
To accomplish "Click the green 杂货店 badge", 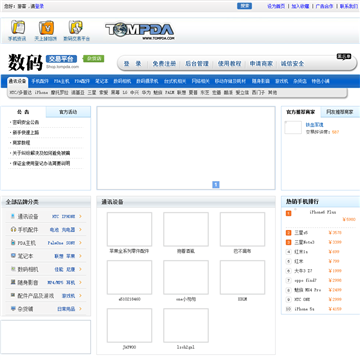I will pyautogui.click(x=94, y=59).
